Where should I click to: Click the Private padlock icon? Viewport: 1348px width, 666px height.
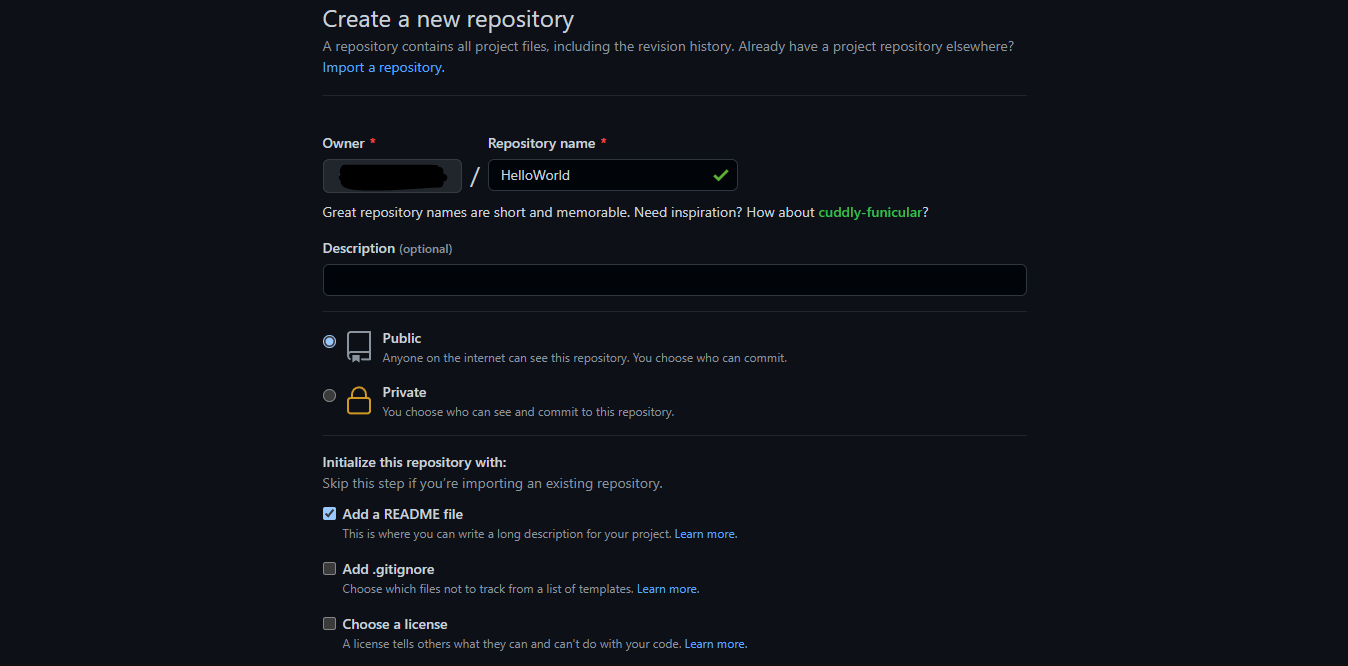click(359, 400)
